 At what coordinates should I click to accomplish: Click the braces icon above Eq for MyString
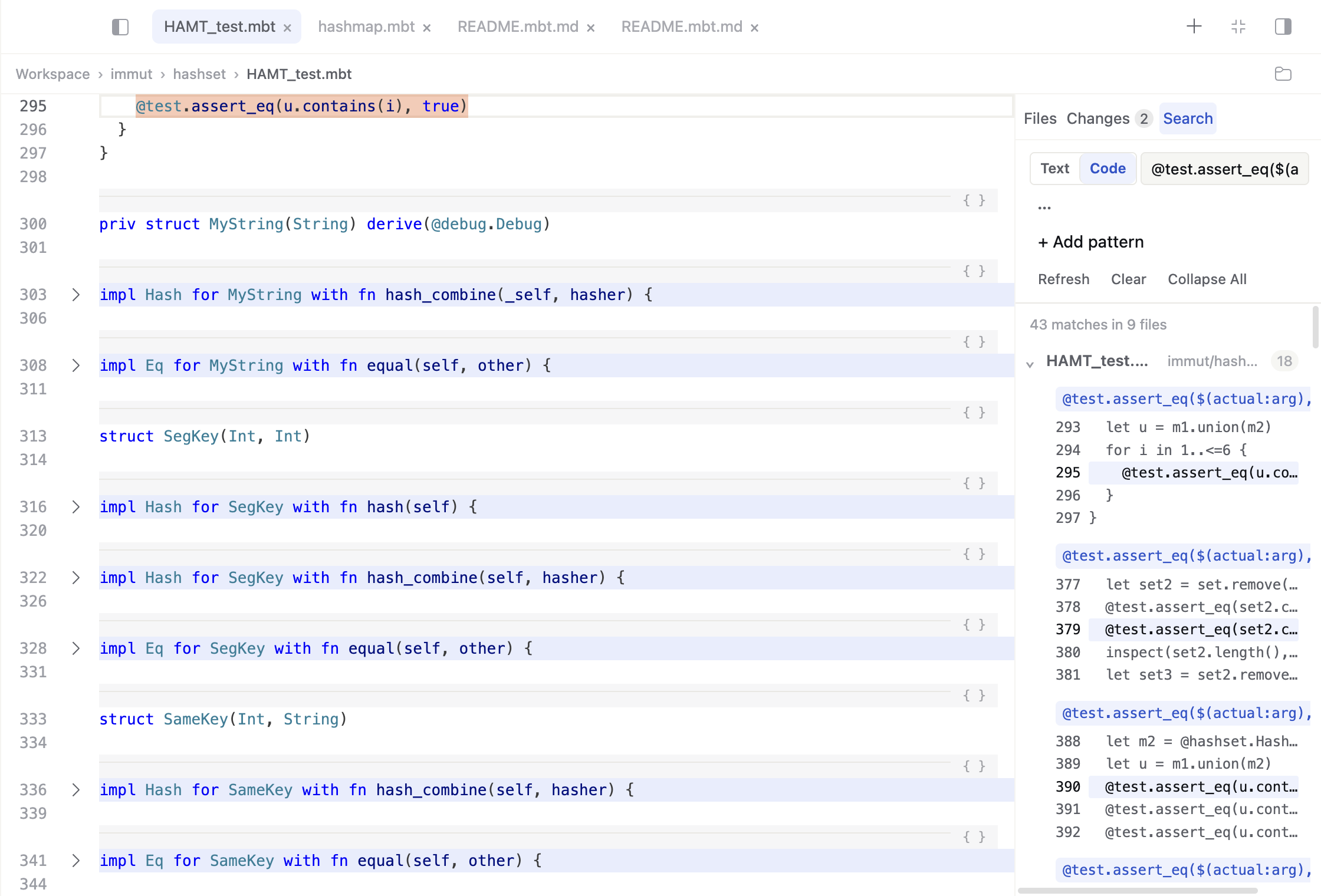click(974, 342)
